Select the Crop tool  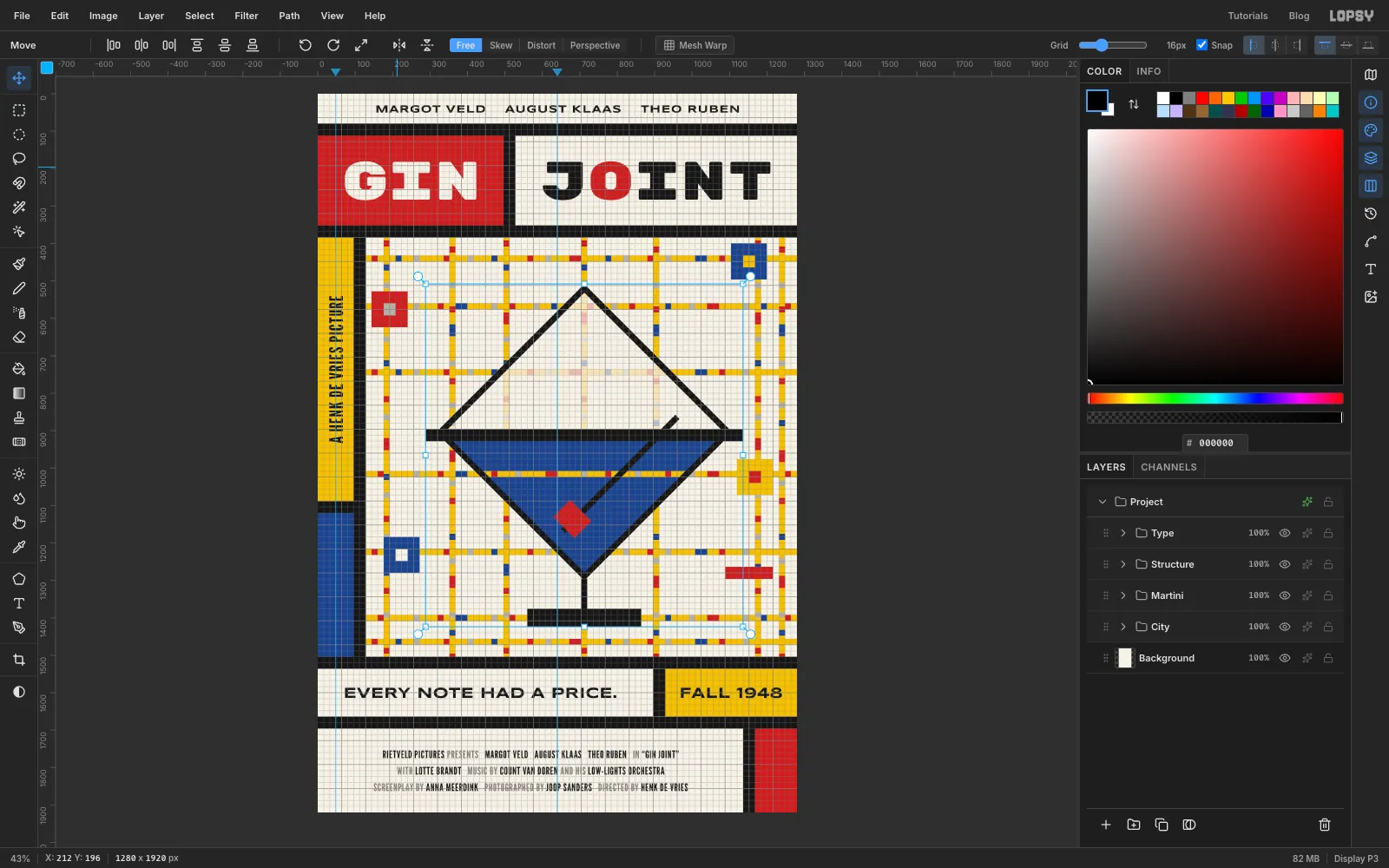click(18, 660)
